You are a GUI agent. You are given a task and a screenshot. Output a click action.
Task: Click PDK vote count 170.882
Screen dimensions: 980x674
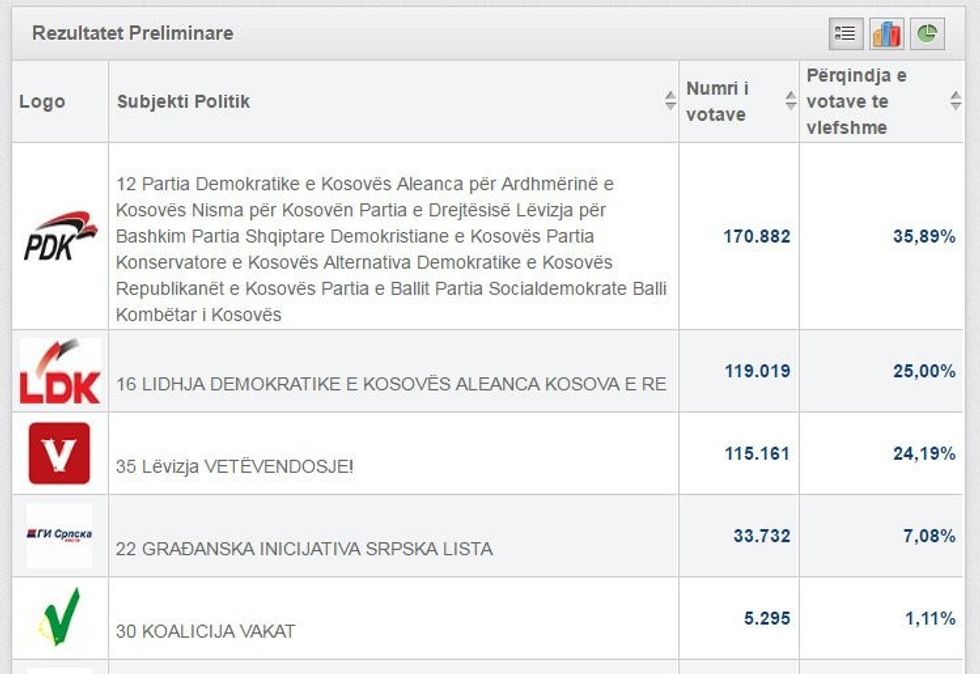[x=756, y=237]
